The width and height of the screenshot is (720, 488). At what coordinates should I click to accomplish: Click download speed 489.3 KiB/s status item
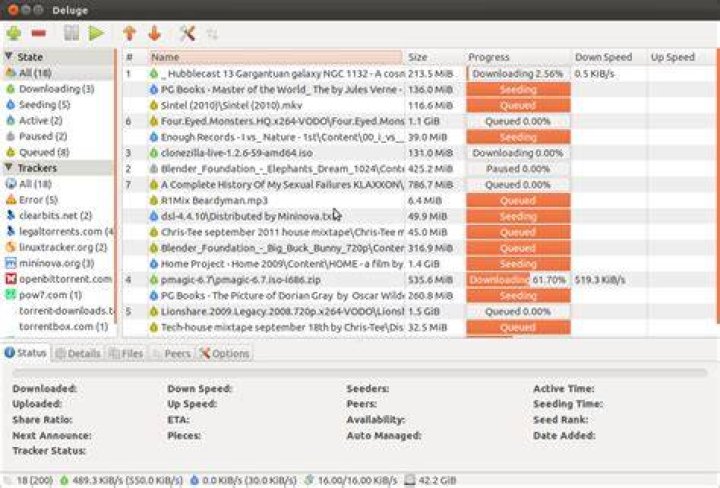pyautogui.click(x=121, y=480)
